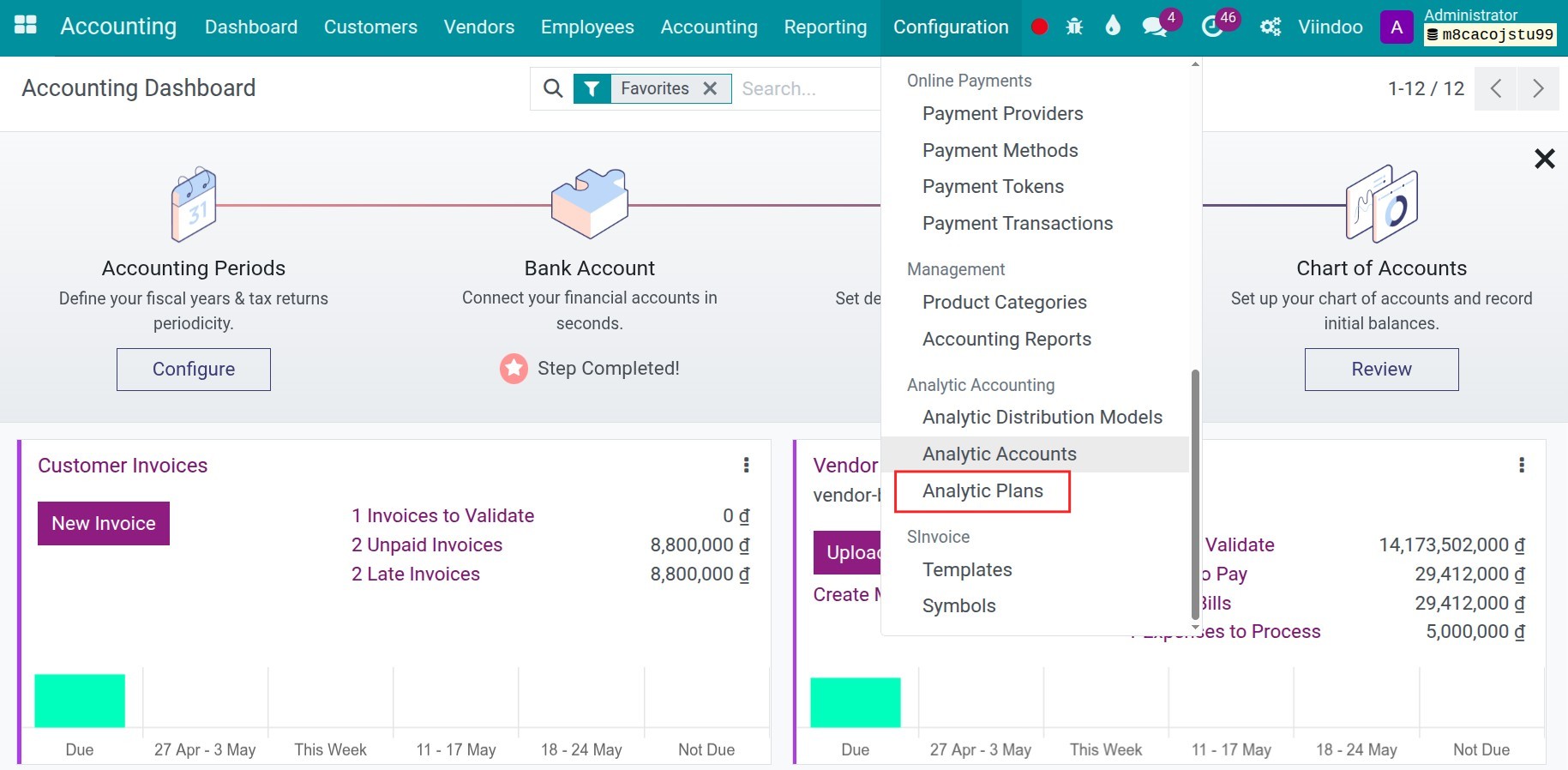Image resolution: width=1568 pixels, height=770 pixels.
Task: Open 1 Invoices to Validate link
Action: click(442, 515)
